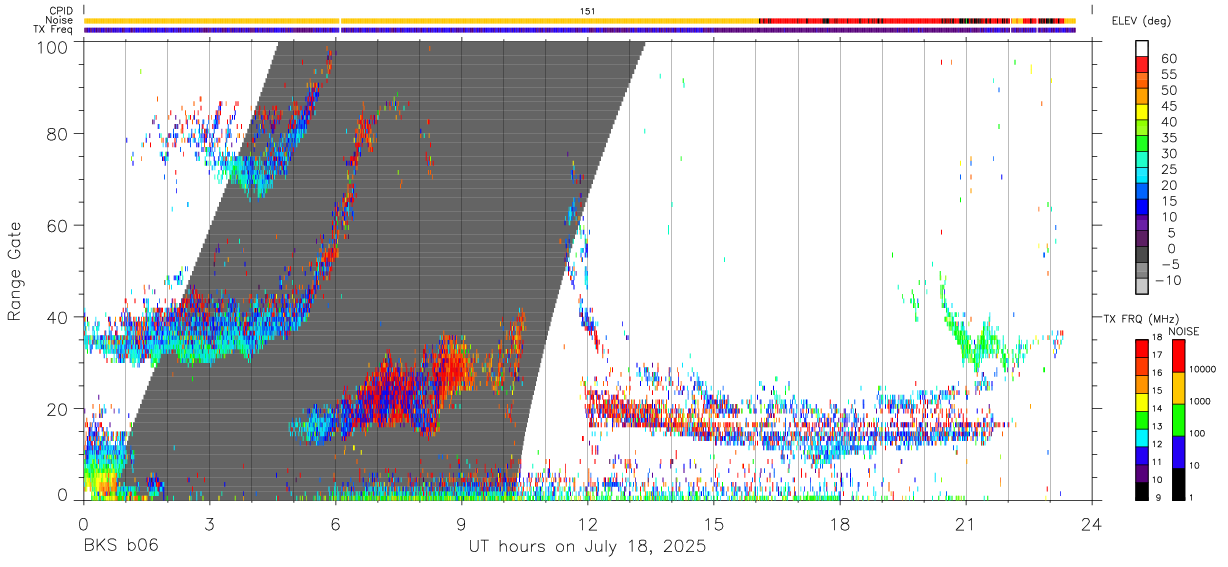This screenshot has width=1228, height=567.
Task: Click the BKS b06 radar beam label
Action: point(120,546)
